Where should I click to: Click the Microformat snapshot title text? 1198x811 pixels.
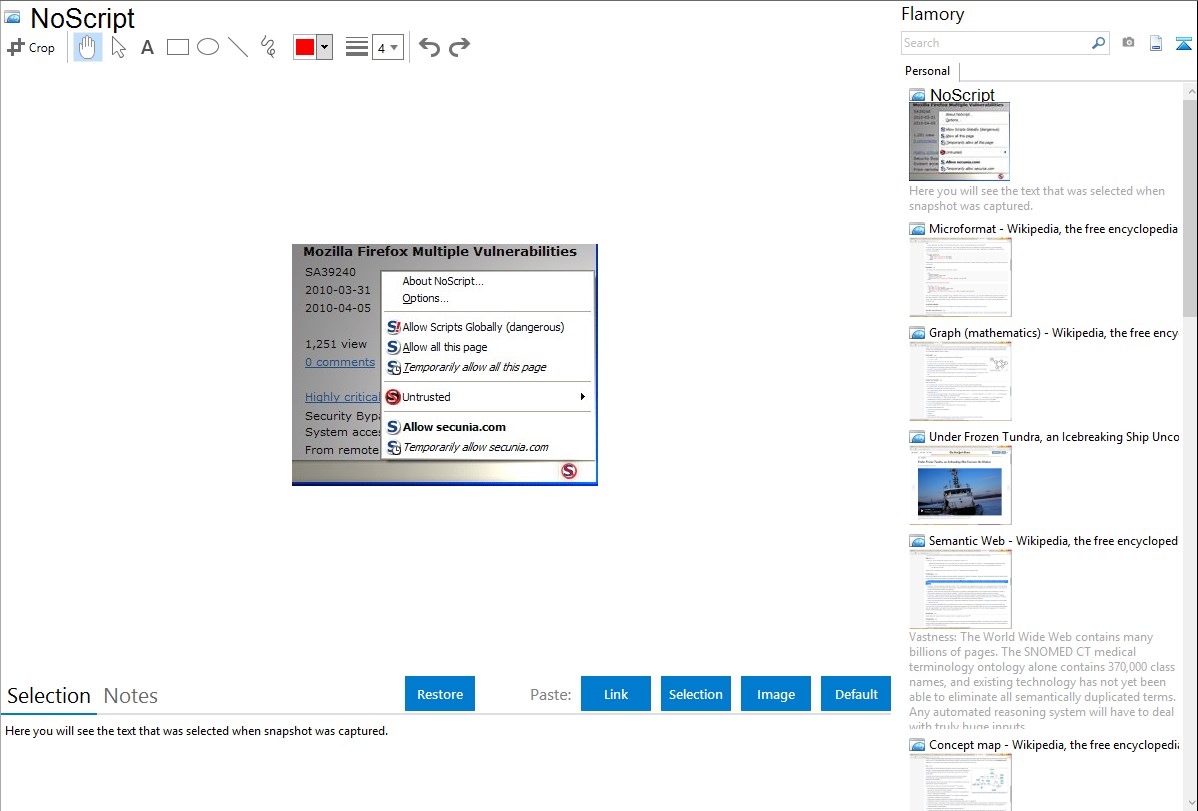pyautogui.click(x=1053, y=229)
